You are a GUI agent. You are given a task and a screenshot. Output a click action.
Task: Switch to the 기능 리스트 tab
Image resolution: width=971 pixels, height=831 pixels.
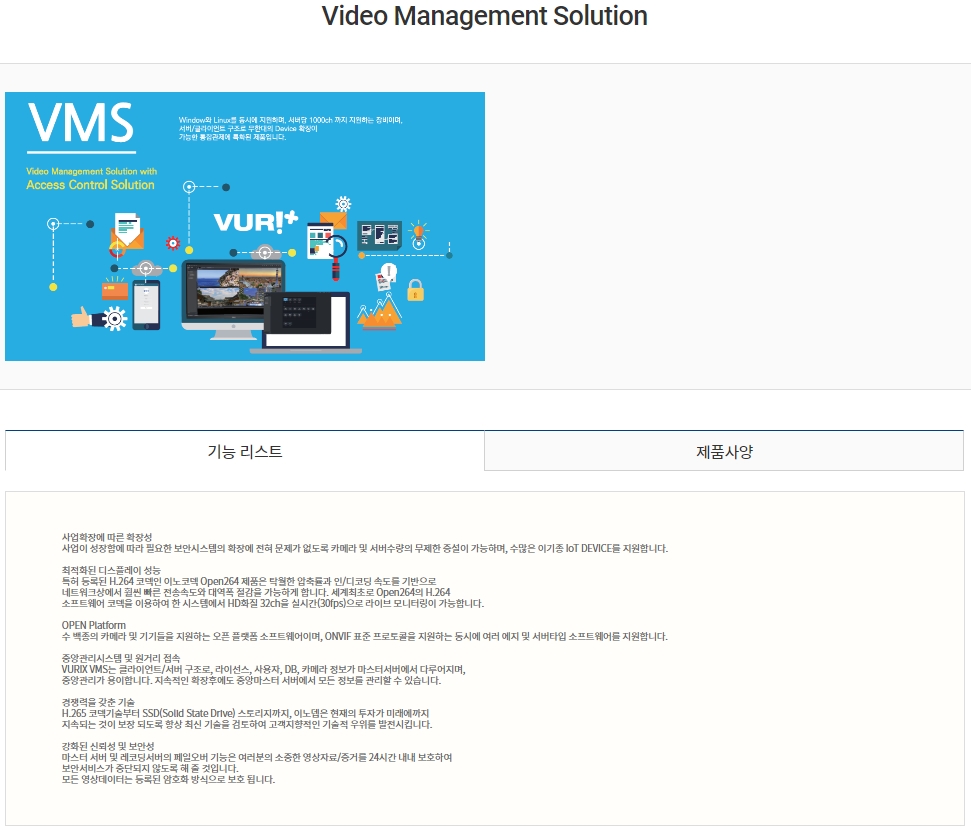pos(245,451)
